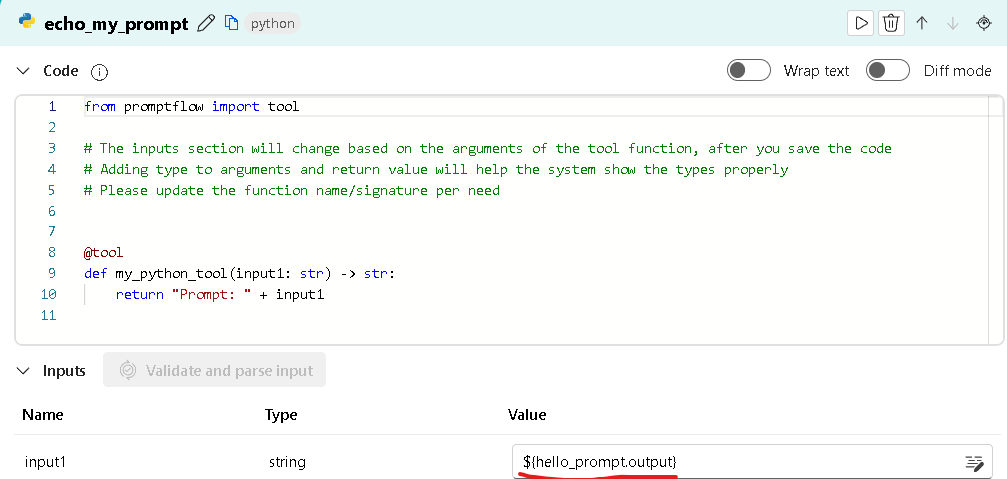
Task: Rename node with the pencil edit icon
Action: click(207, 23)
